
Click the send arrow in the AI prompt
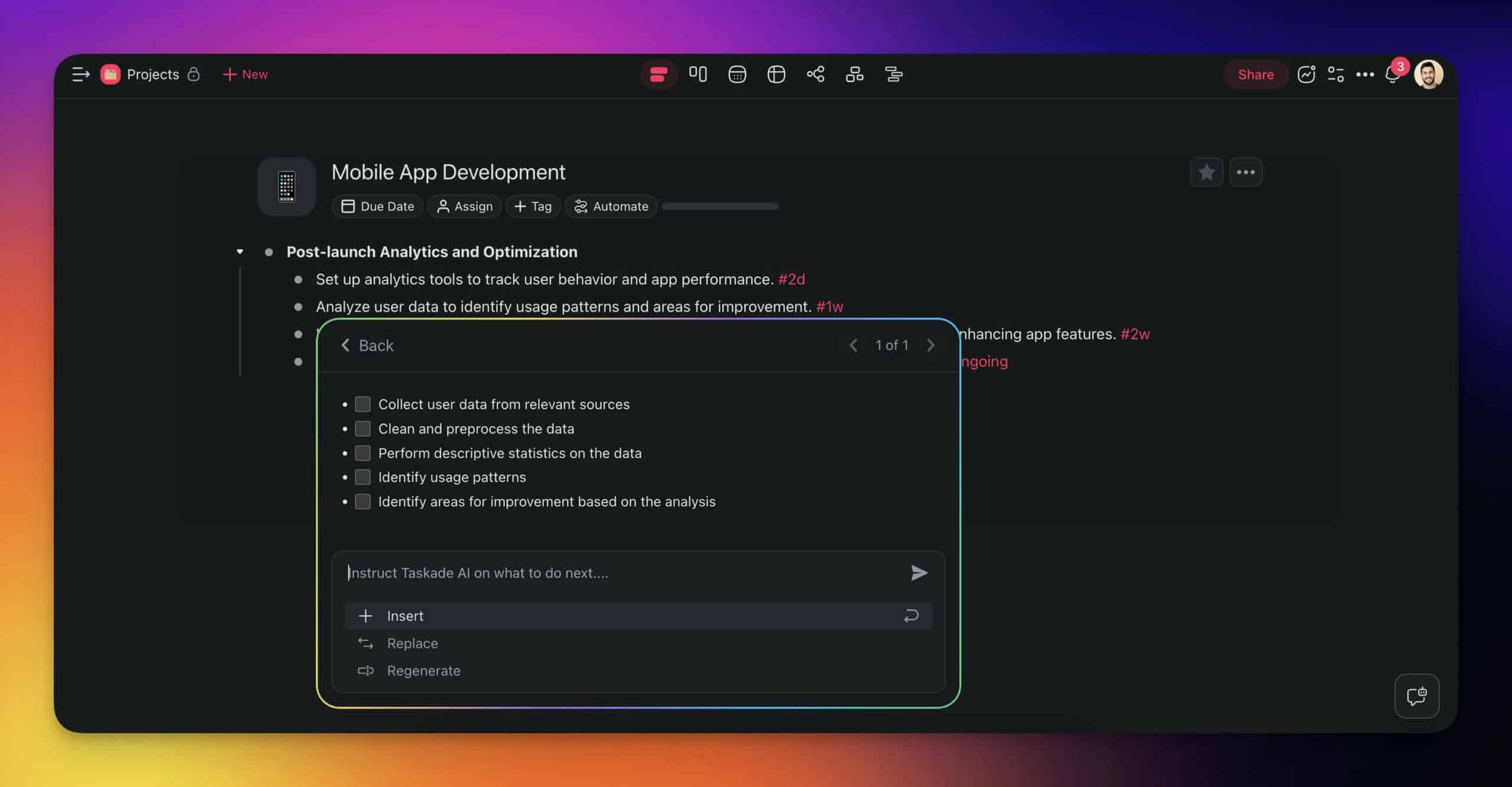coord(918,573)
